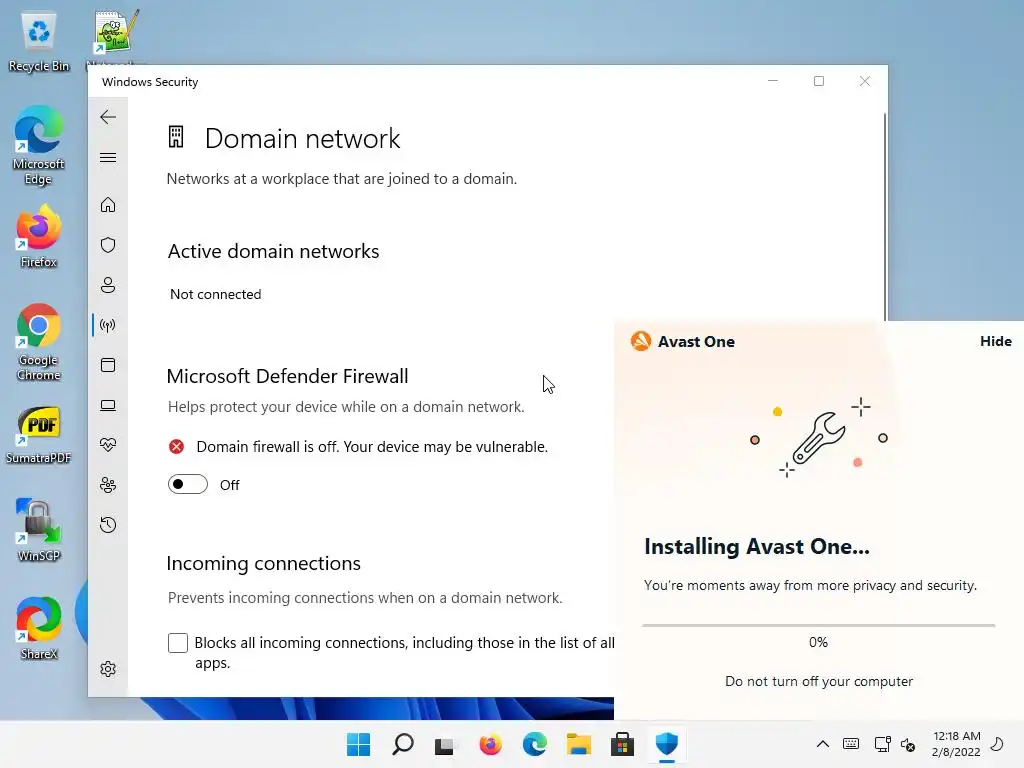Open Family options icon
This screenshot has height=768, width=1024.
pos(108,485)
